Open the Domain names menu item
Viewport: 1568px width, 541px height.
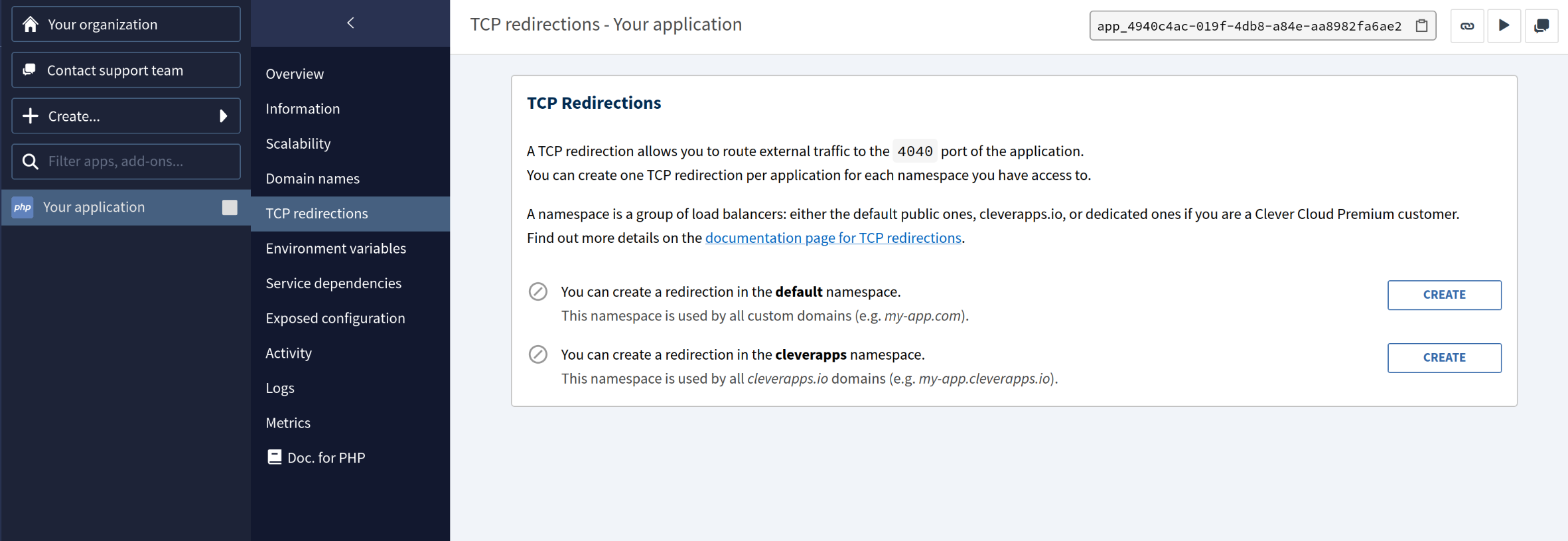coord(313,179)
